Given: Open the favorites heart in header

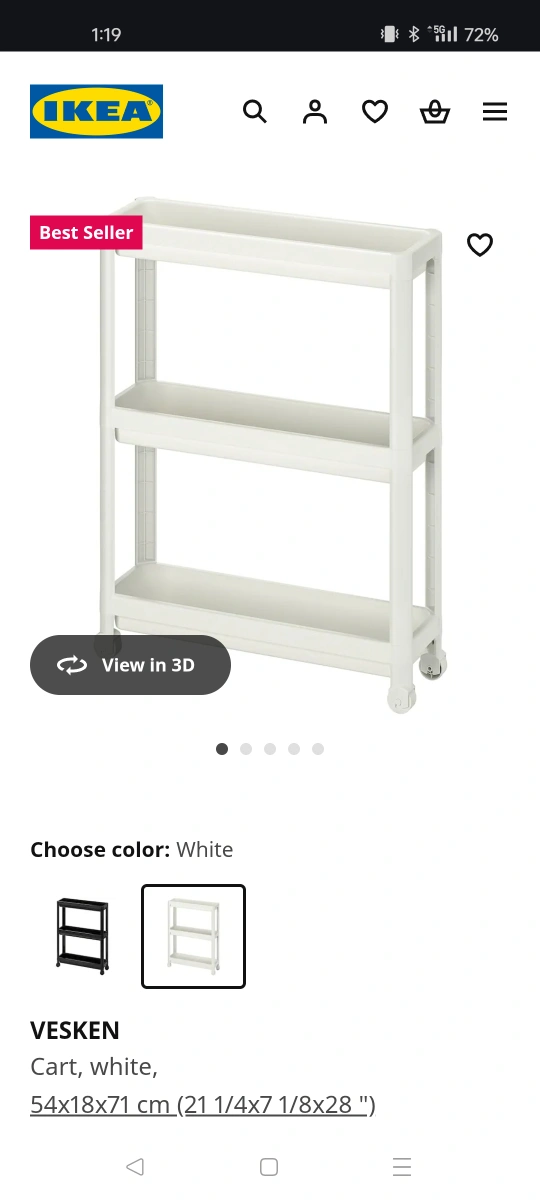Looking at the screenshot, I should (375, 111).
